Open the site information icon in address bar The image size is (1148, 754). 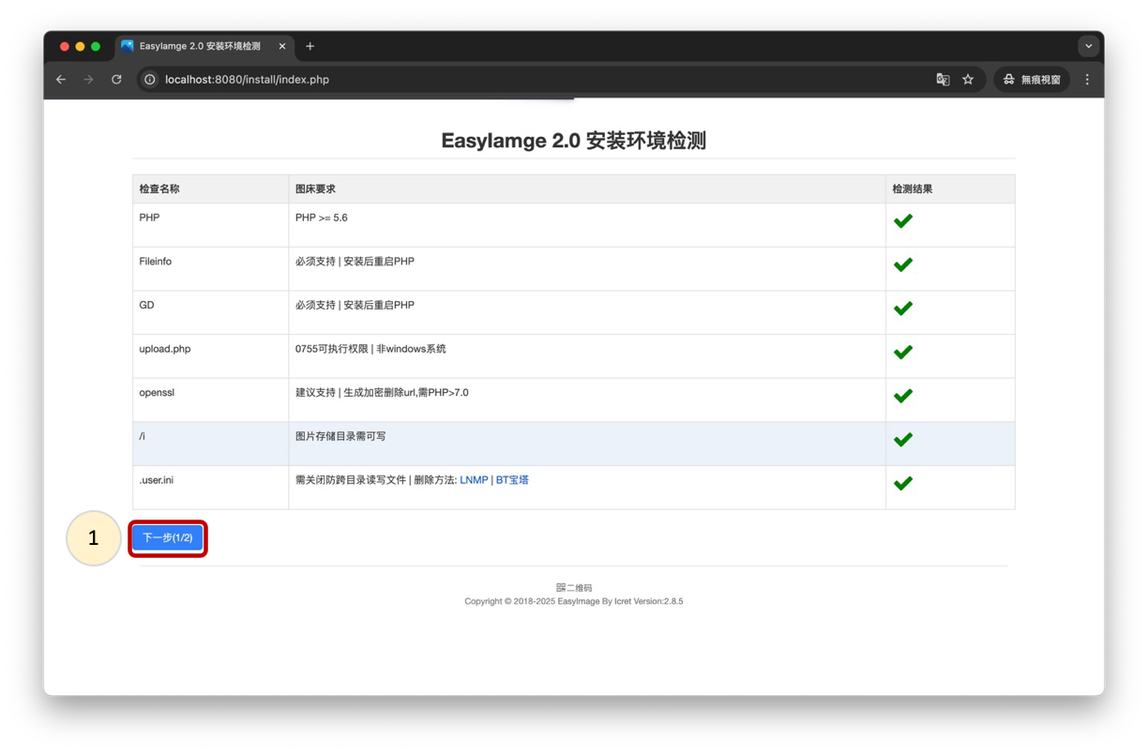click(150, 79)
